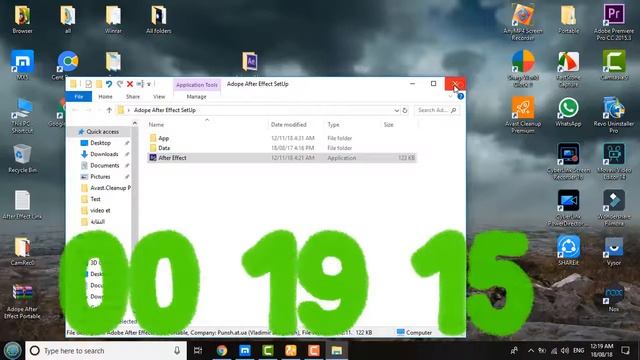Open Google Chrome from the taskbar

click(222, 351)
